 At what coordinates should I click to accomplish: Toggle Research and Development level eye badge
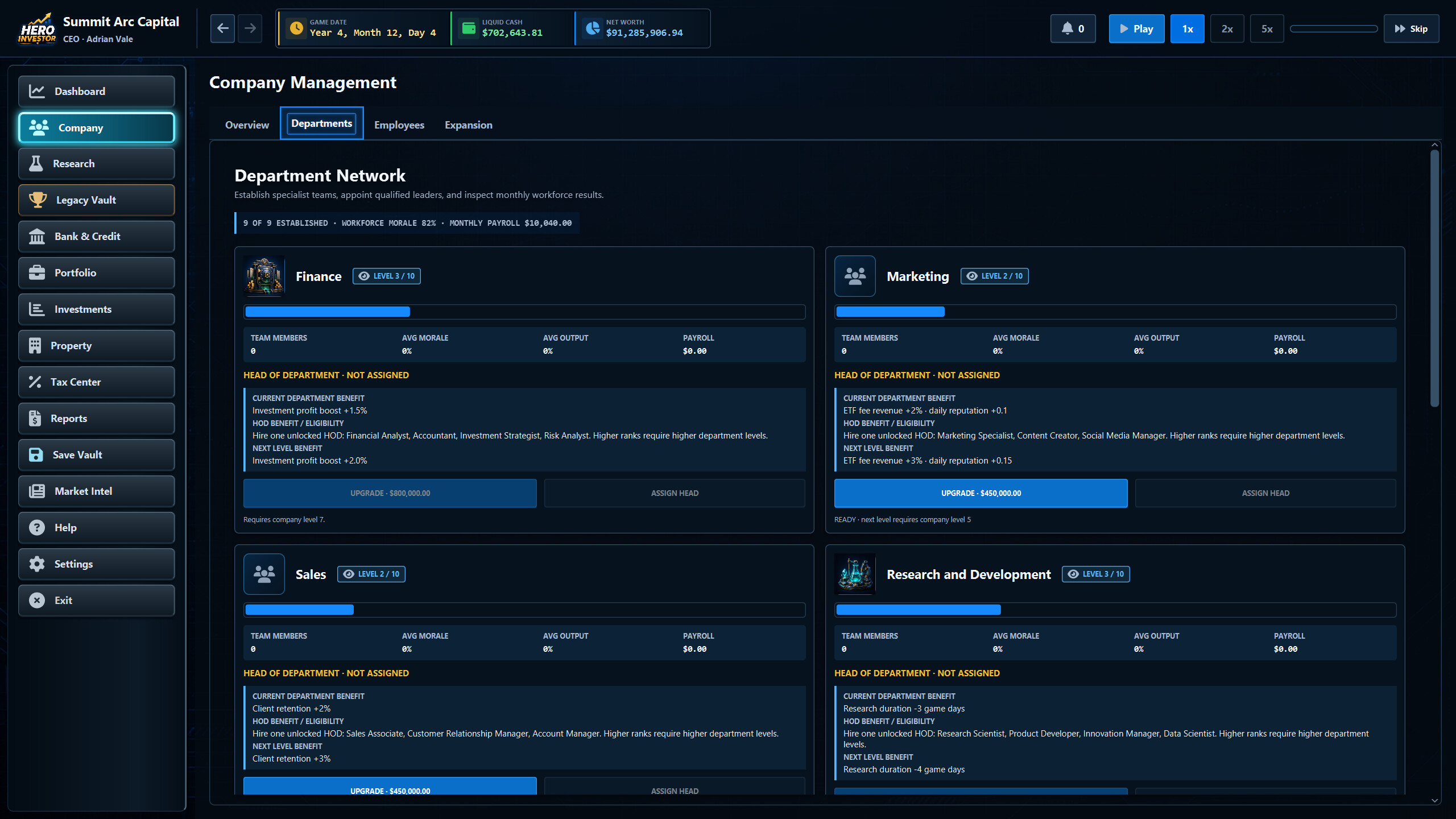[x=1096, y=574]
